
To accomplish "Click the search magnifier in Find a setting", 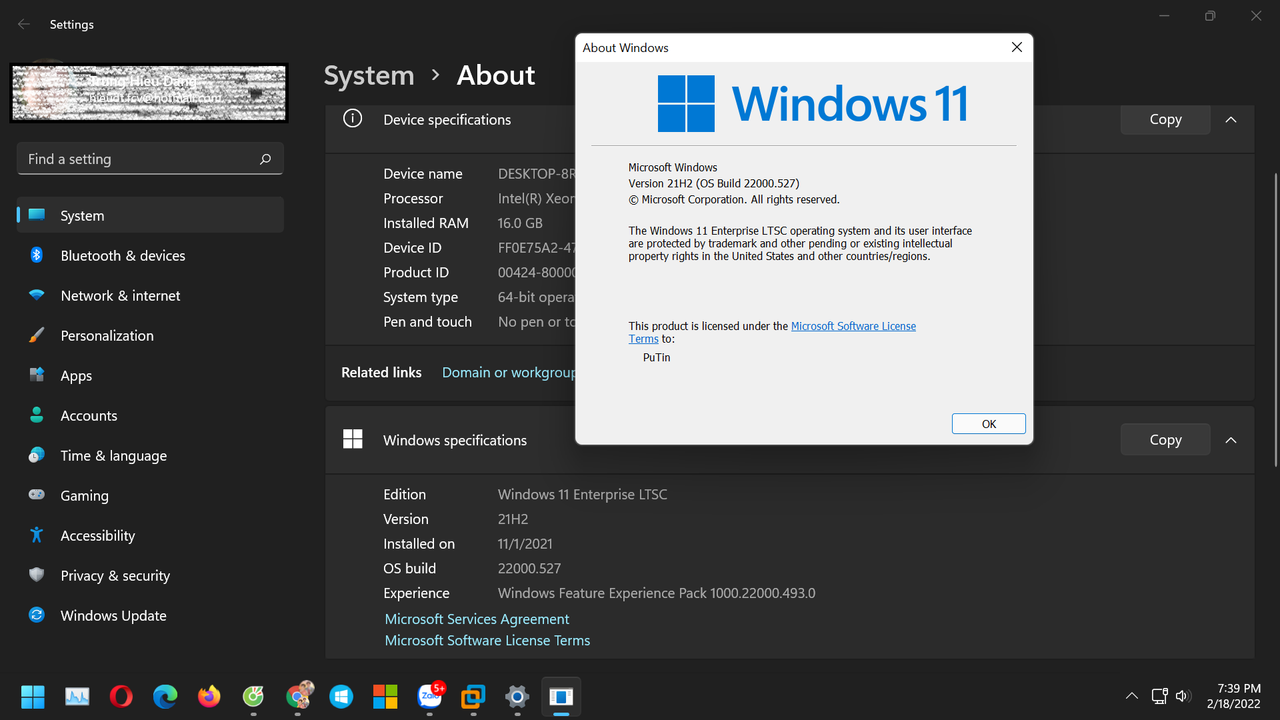I will (x=265, y=159).
